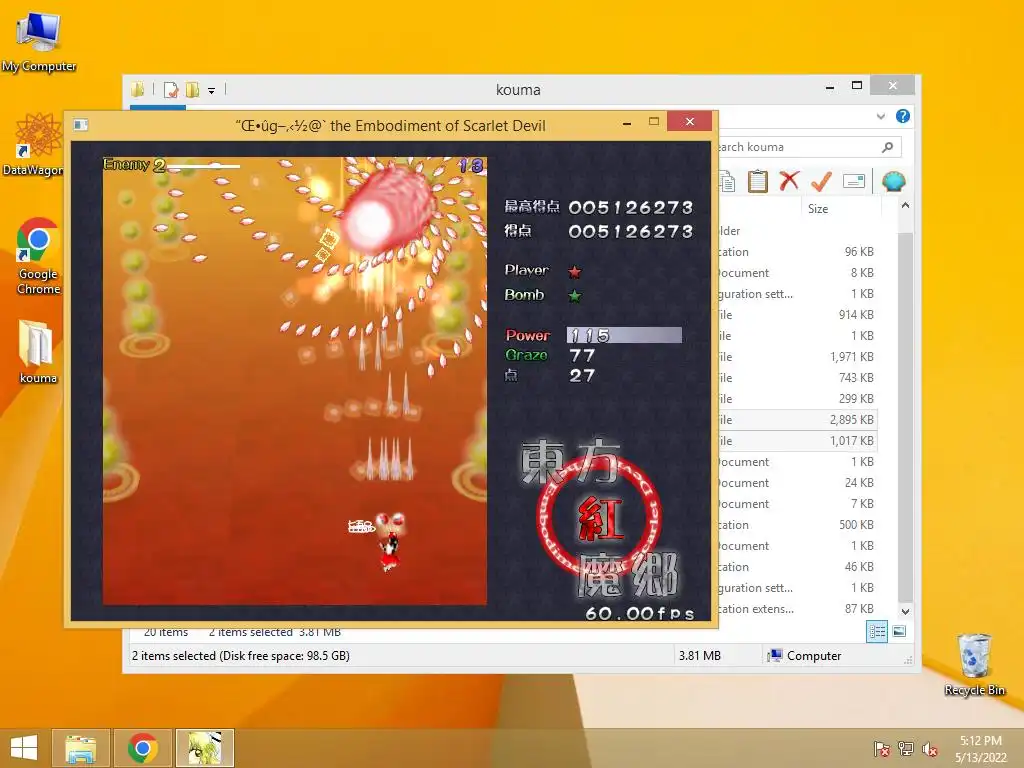The height and width of the screenshot is (768, 1024).
Task: Open the network tray icon
Action: tap(906, 749)
